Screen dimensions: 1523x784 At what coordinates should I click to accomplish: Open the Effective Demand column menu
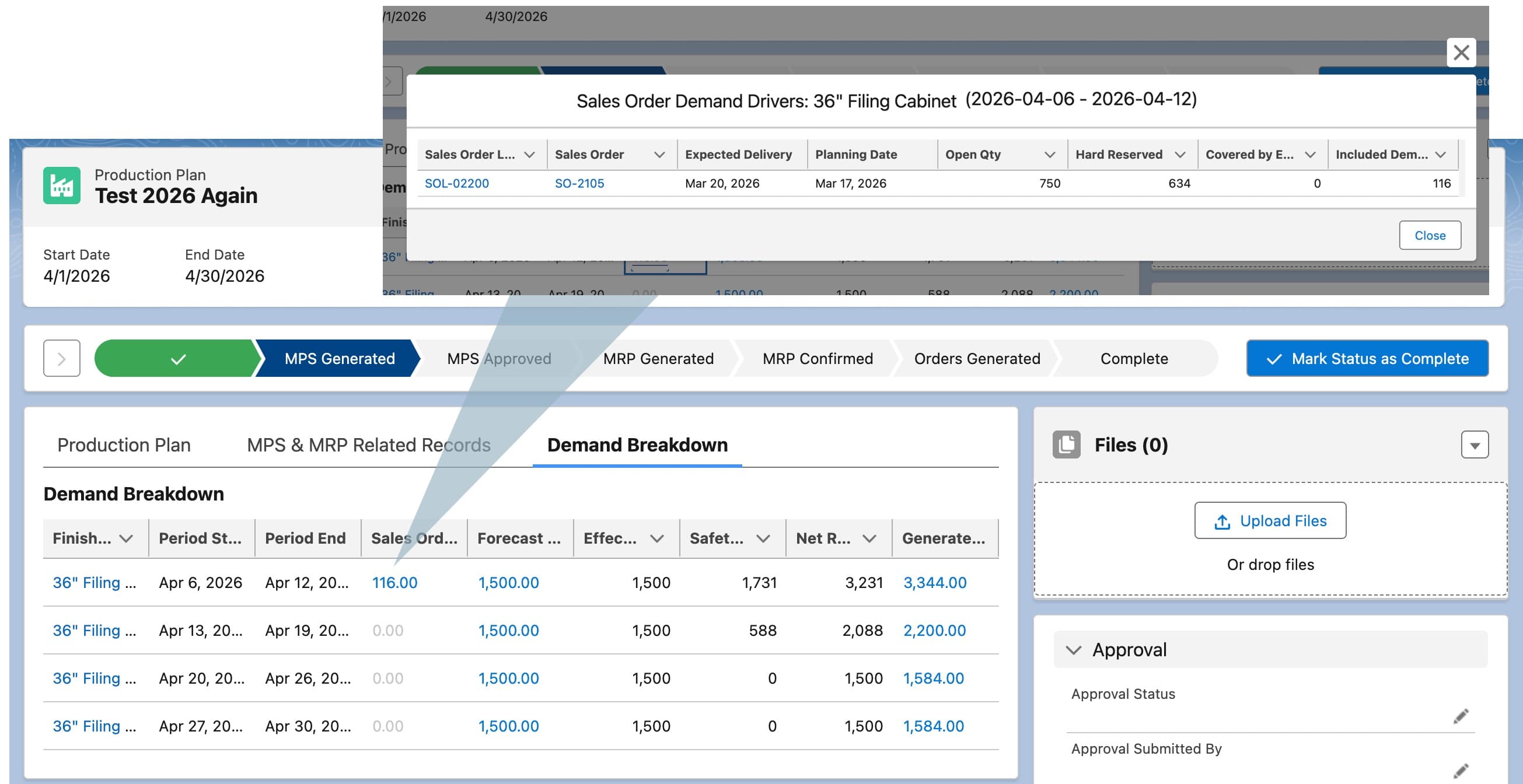point(657,538)
